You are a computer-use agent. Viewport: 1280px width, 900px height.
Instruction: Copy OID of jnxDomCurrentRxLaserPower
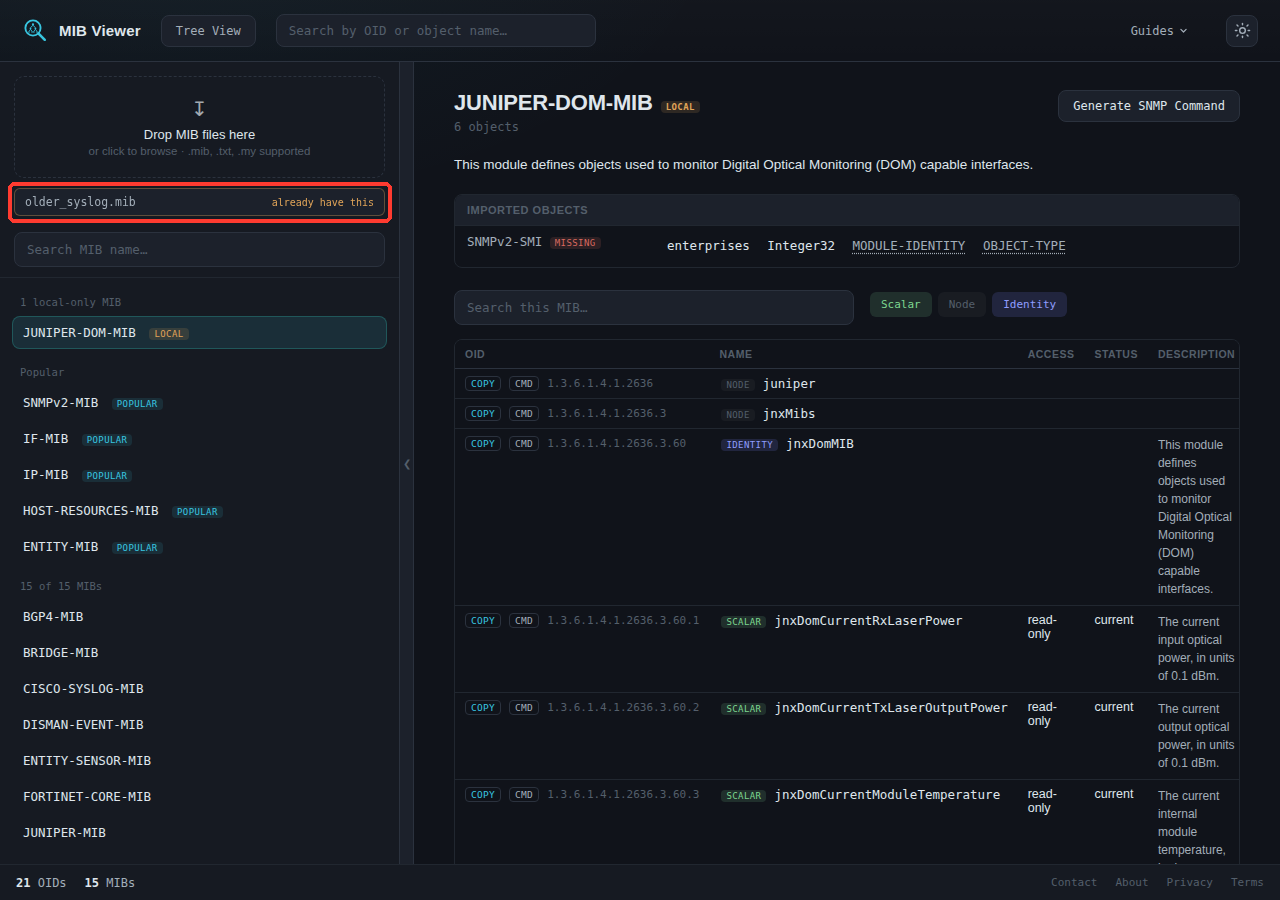(483, 620)
